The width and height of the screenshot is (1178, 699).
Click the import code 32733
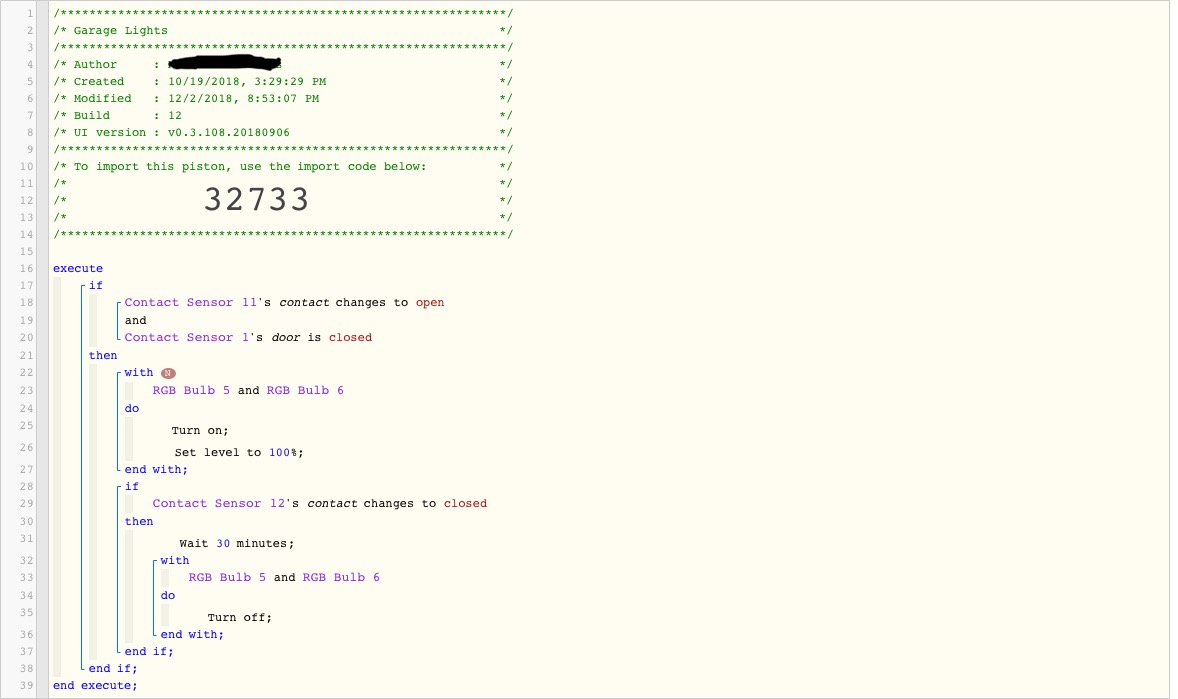257,200
